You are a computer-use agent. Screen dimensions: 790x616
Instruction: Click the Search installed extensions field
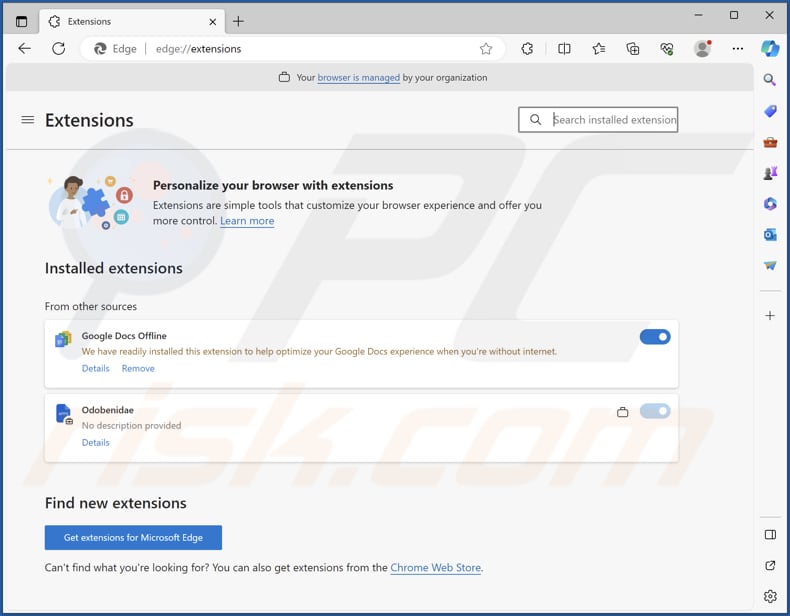(x=613, y=120)
